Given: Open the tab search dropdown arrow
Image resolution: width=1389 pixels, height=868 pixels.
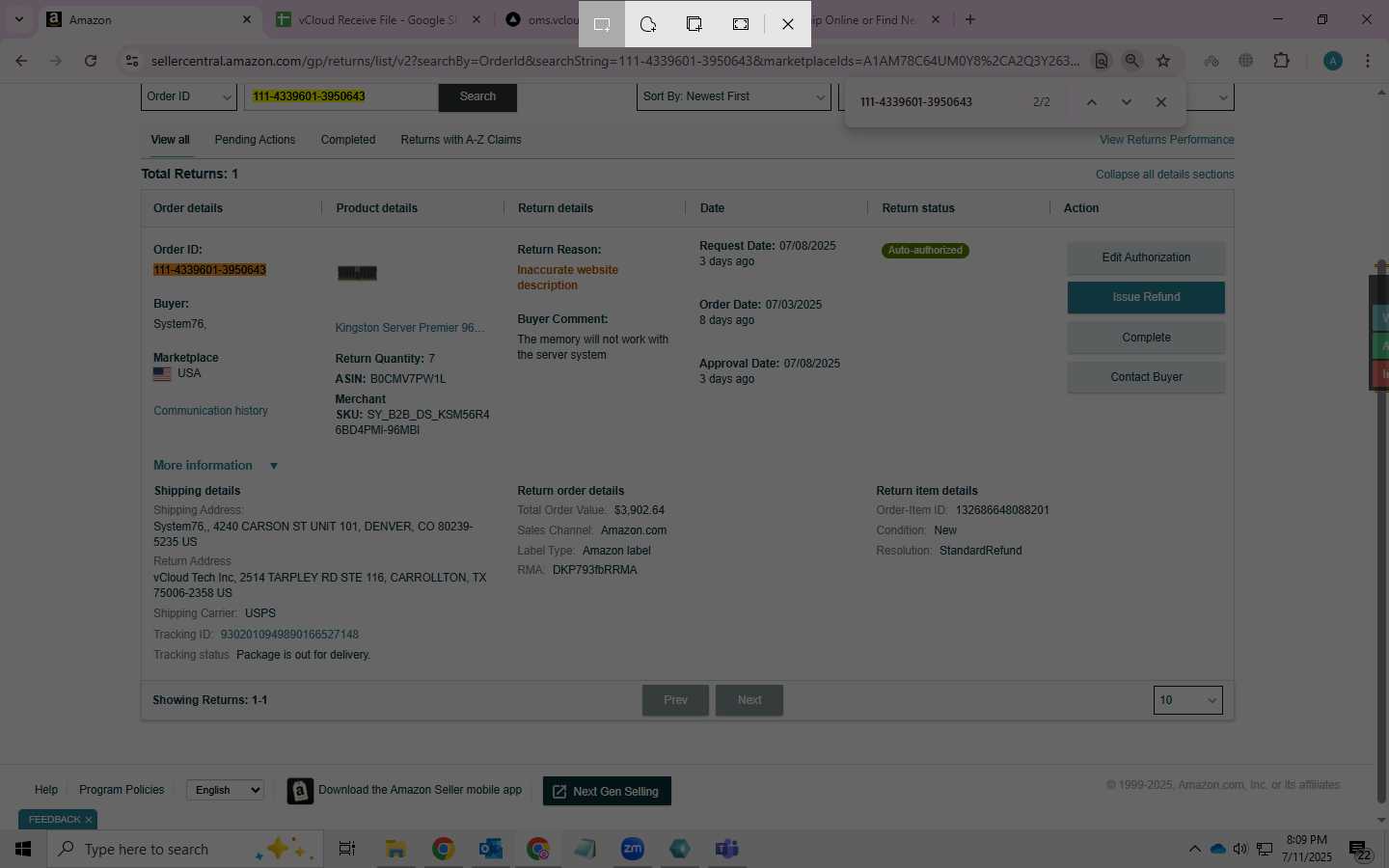Looking at the screenshot, I should 18,19.
